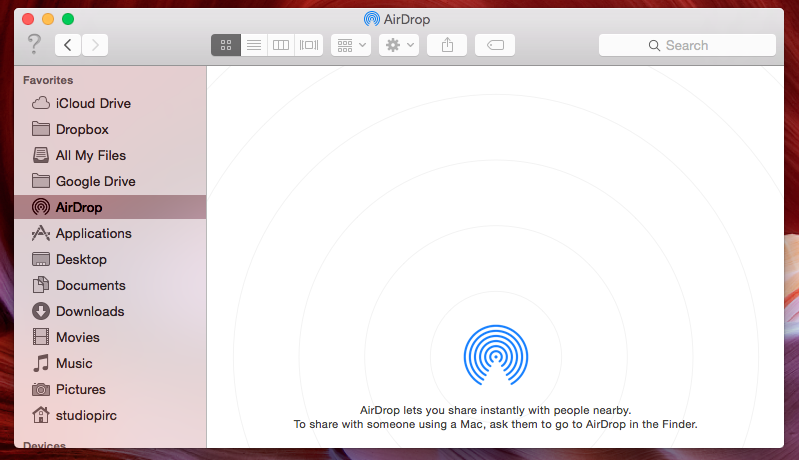This screenshot has width=799, height=460.
Task: Select All My Files
Action: 110,155
